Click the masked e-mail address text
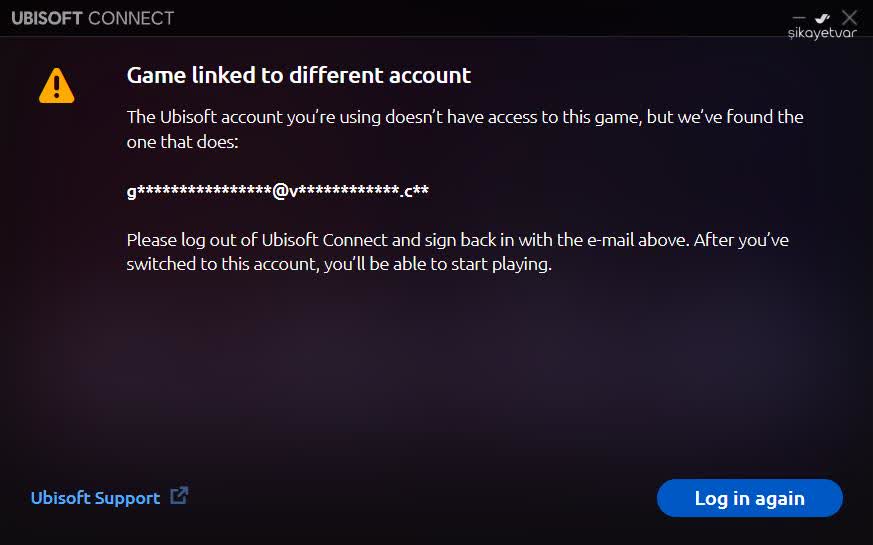The image size is (873, 545). (x=277, y=190)
